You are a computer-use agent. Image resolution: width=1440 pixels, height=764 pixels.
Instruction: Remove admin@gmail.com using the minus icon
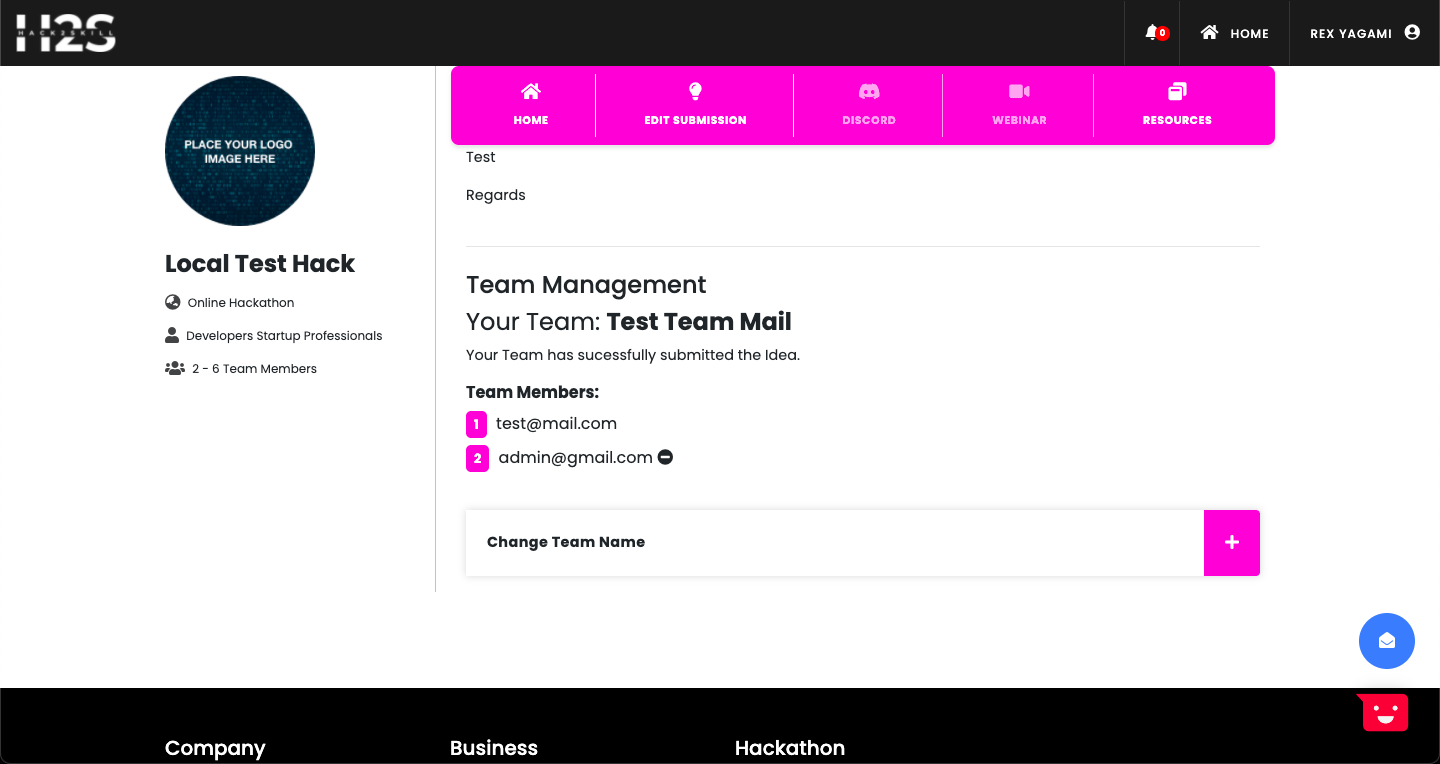(666, 457)
